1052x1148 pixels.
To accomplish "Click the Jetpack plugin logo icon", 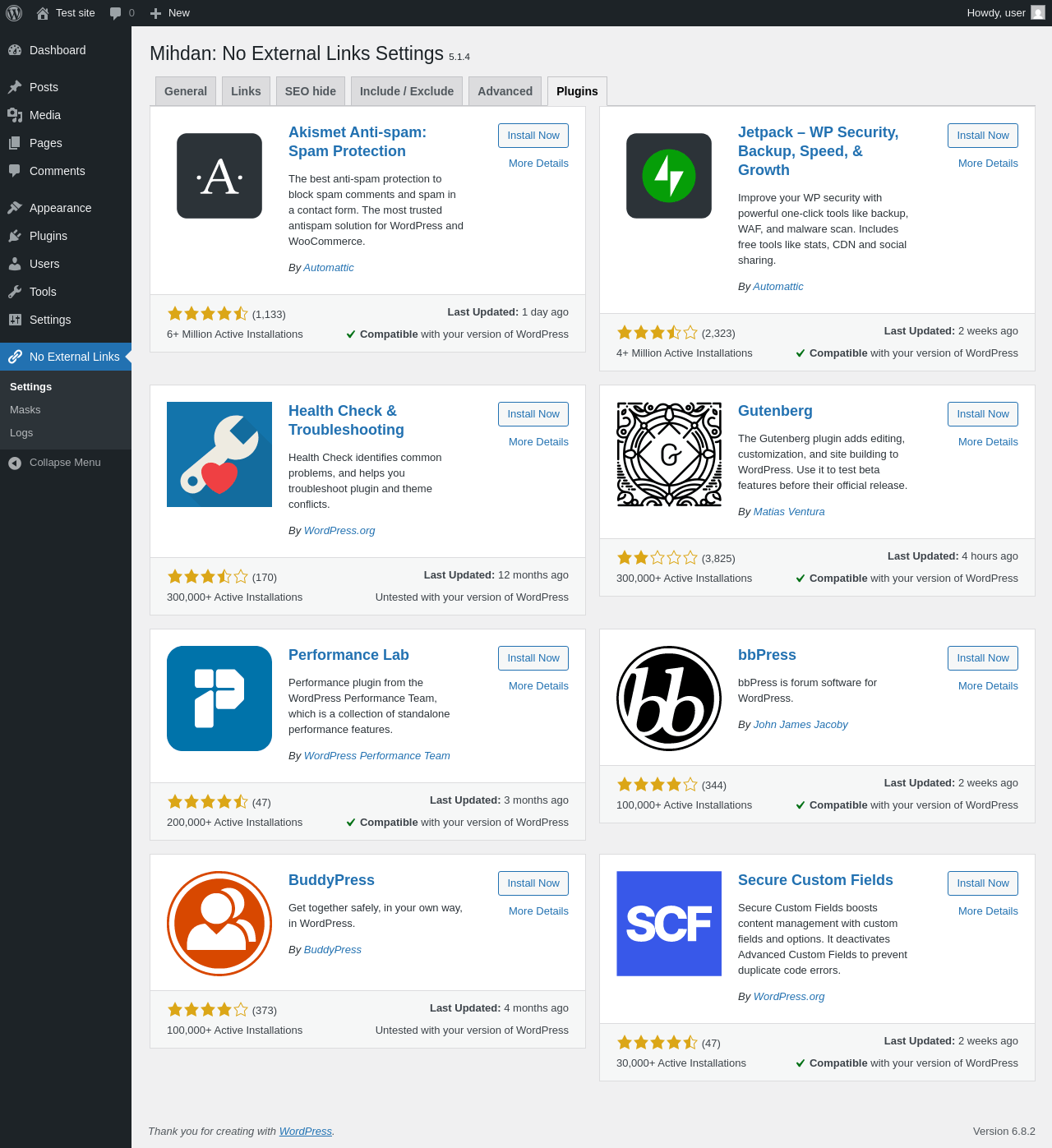I will (x=669, y=176).
